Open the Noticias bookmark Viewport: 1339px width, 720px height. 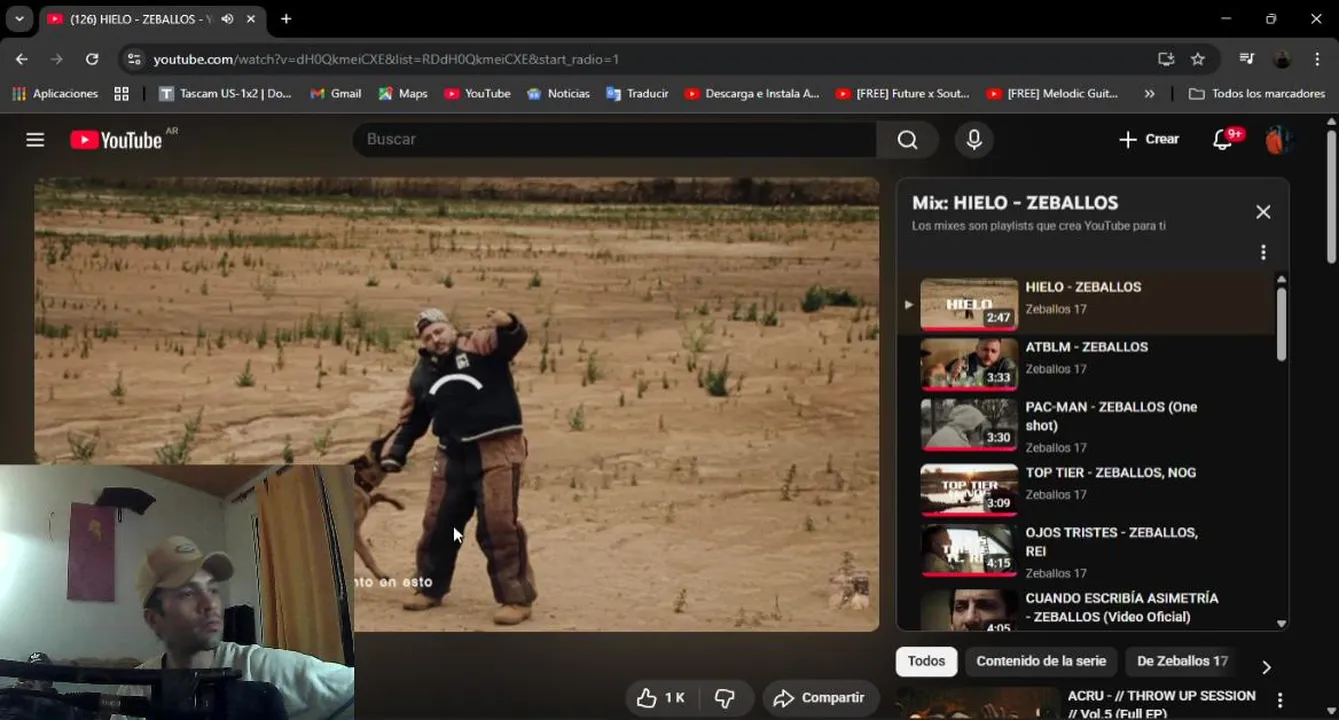click(x=558, y=93)
